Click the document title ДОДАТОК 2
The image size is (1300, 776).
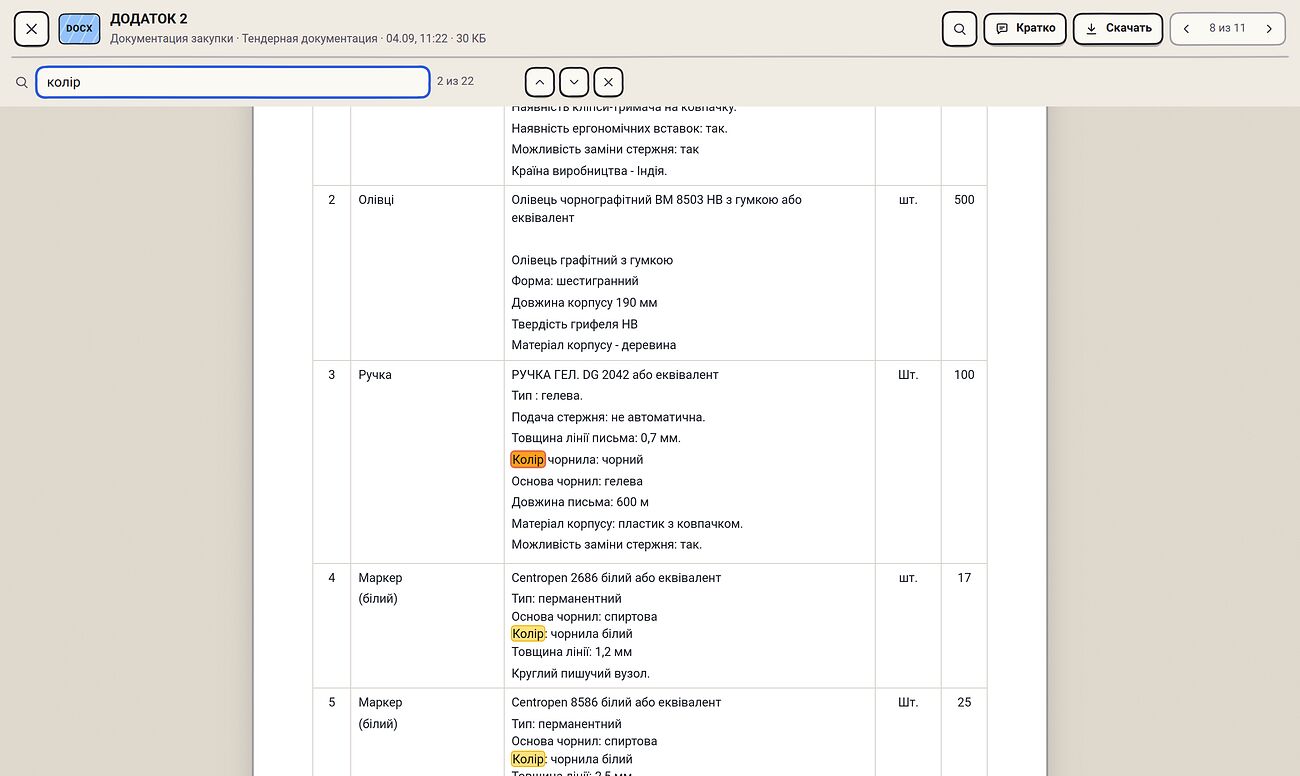click(149, 19)
